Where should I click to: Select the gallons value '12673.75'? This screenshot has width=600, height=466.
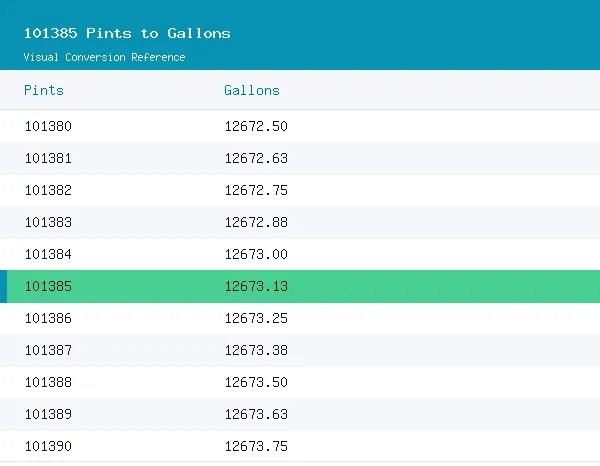[256, 446]
